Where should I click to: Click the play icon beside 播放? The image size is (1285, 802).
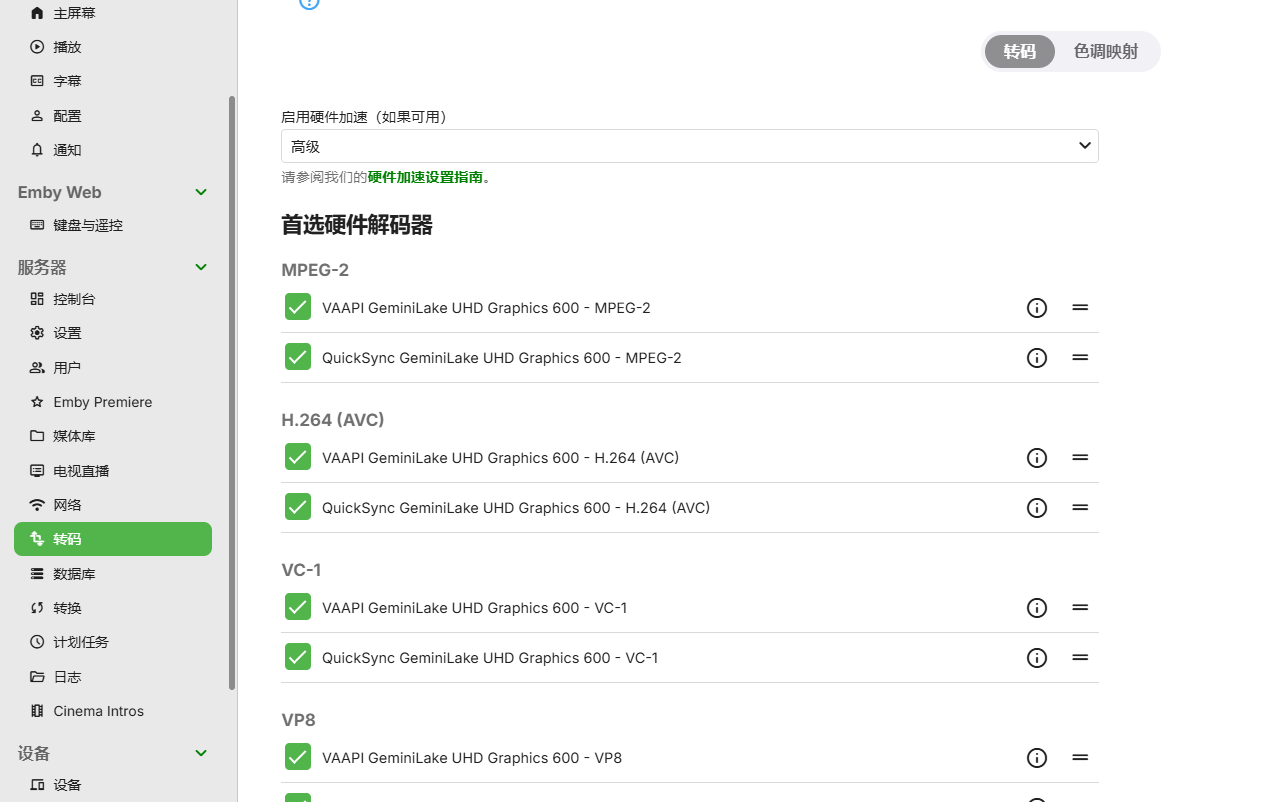click(x=37, y=47)
